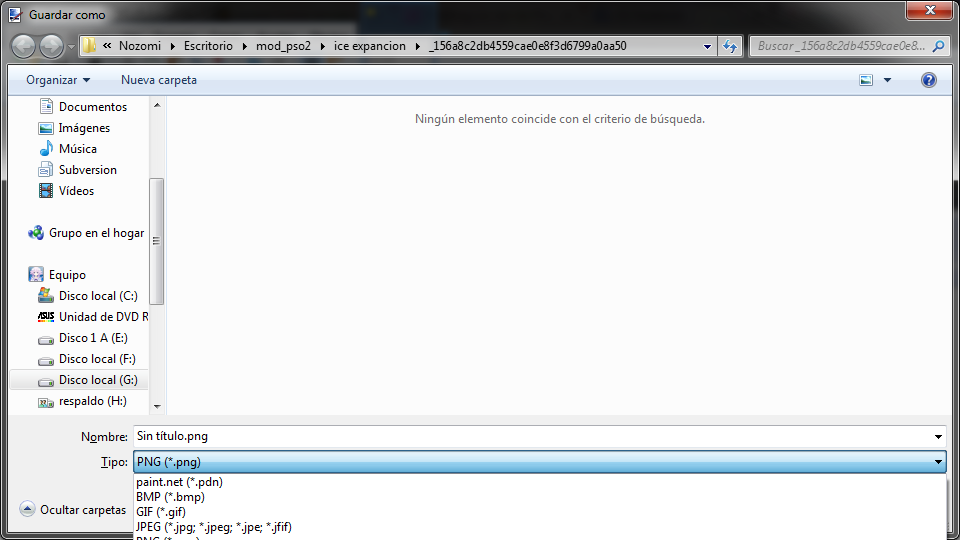Click the Forward navigation arrow button

51,46
